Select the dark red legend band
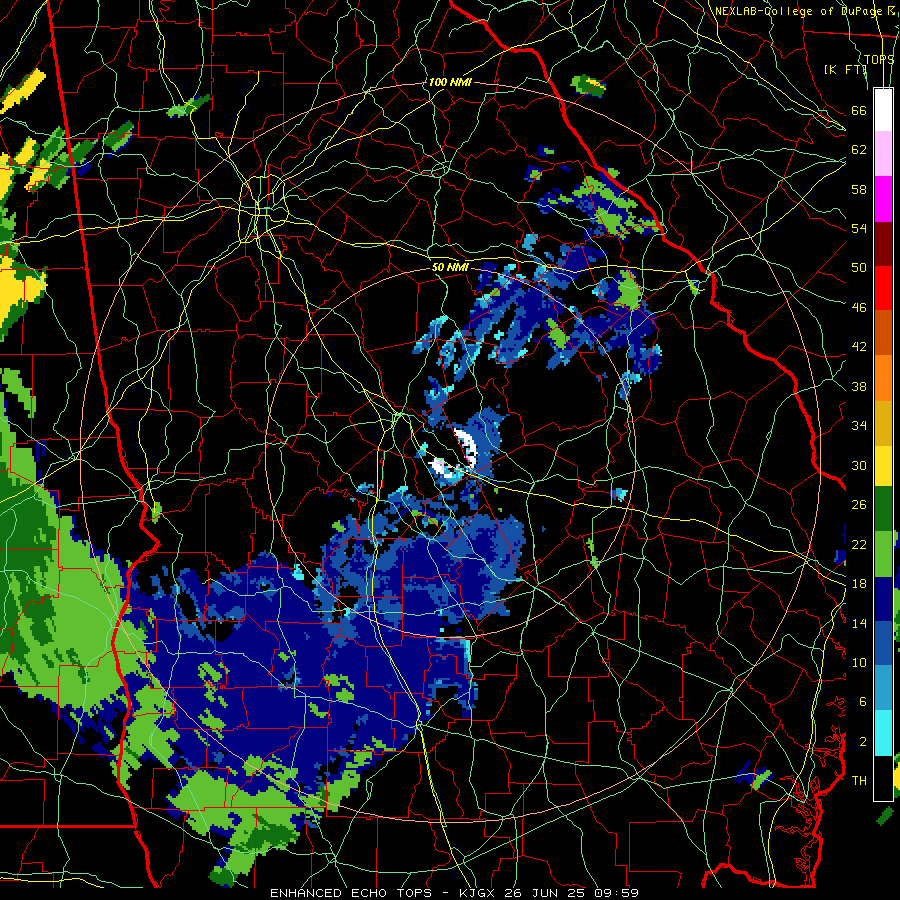Image resolution: width=900 pixels, height=900 pixels. click(x=883, y=243)
